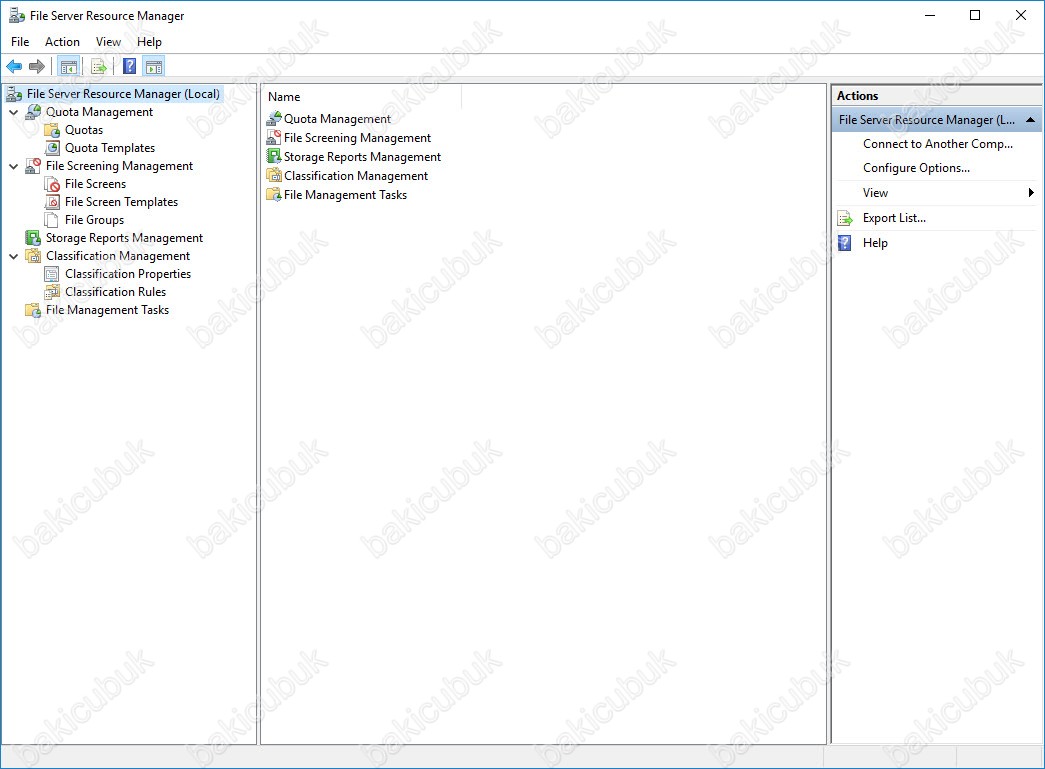Screen dimensions: 1045x769
Task: Open the File menu
Action: [20, 42]
